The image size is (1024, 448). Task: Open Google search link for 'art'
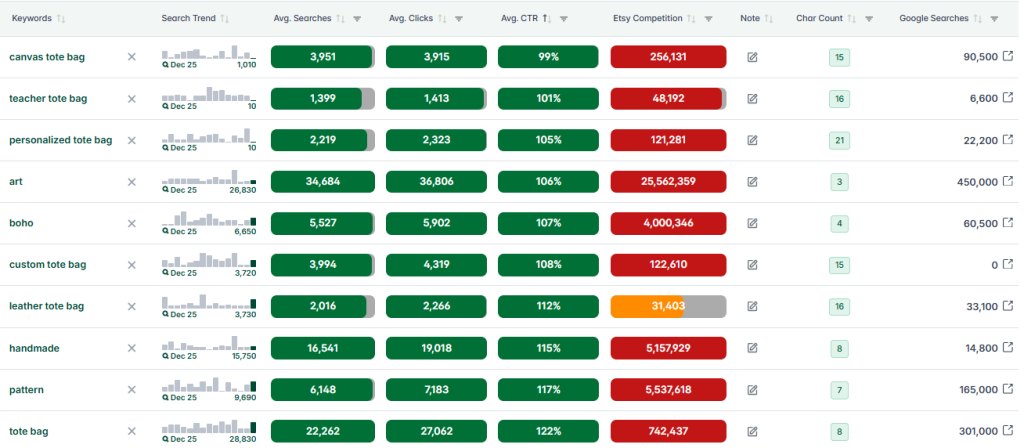click(1008, 181)
